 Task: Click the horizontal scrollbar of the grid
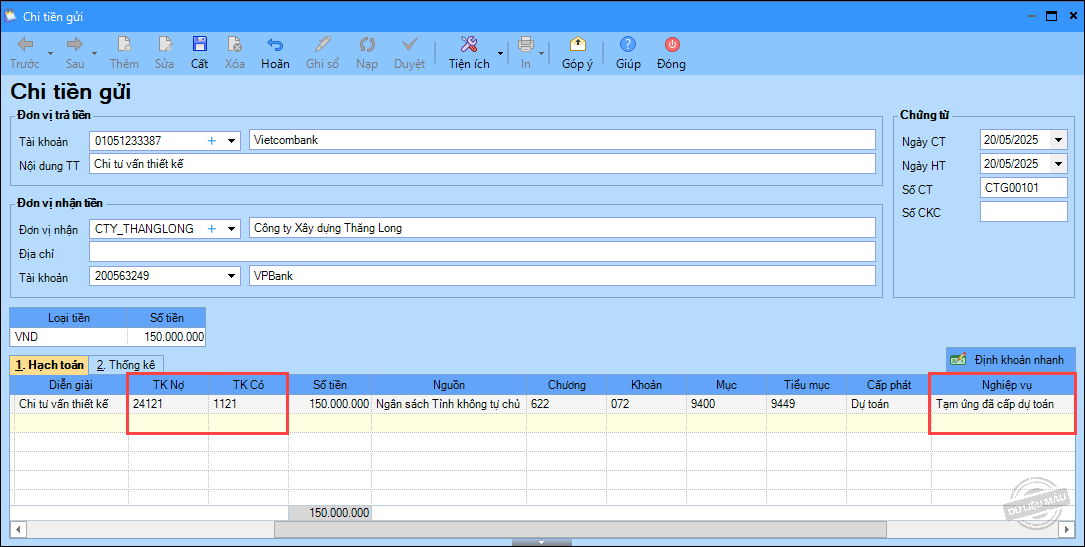pyautogui.click(x=580, y=529)
